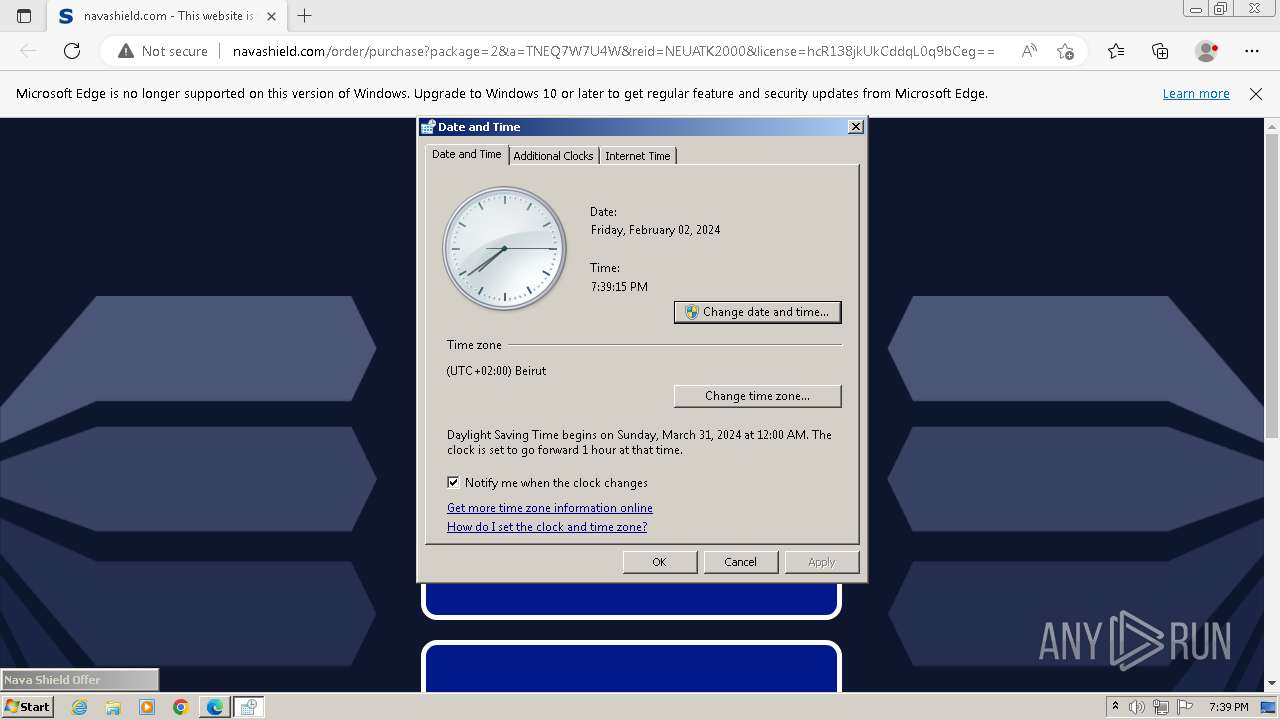Click the date Friday, February 02, 2024
The image size is (1280, 720).
coord(656,230)
